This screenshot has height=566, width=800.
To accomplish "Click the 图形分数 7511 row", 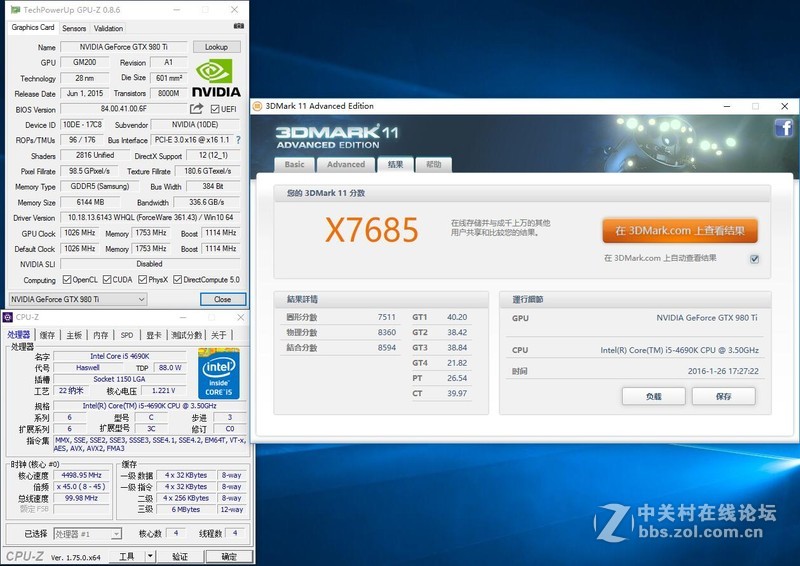I will pos(341,317).
